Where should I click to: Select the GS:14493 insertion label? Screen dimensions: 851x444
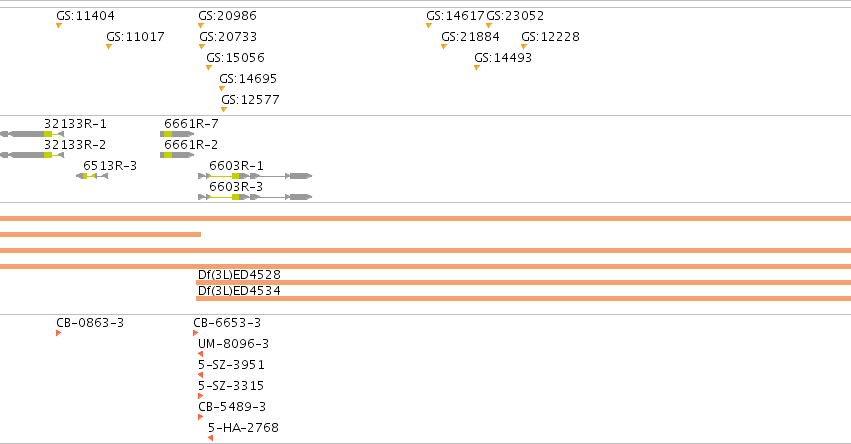pos(503,58)
